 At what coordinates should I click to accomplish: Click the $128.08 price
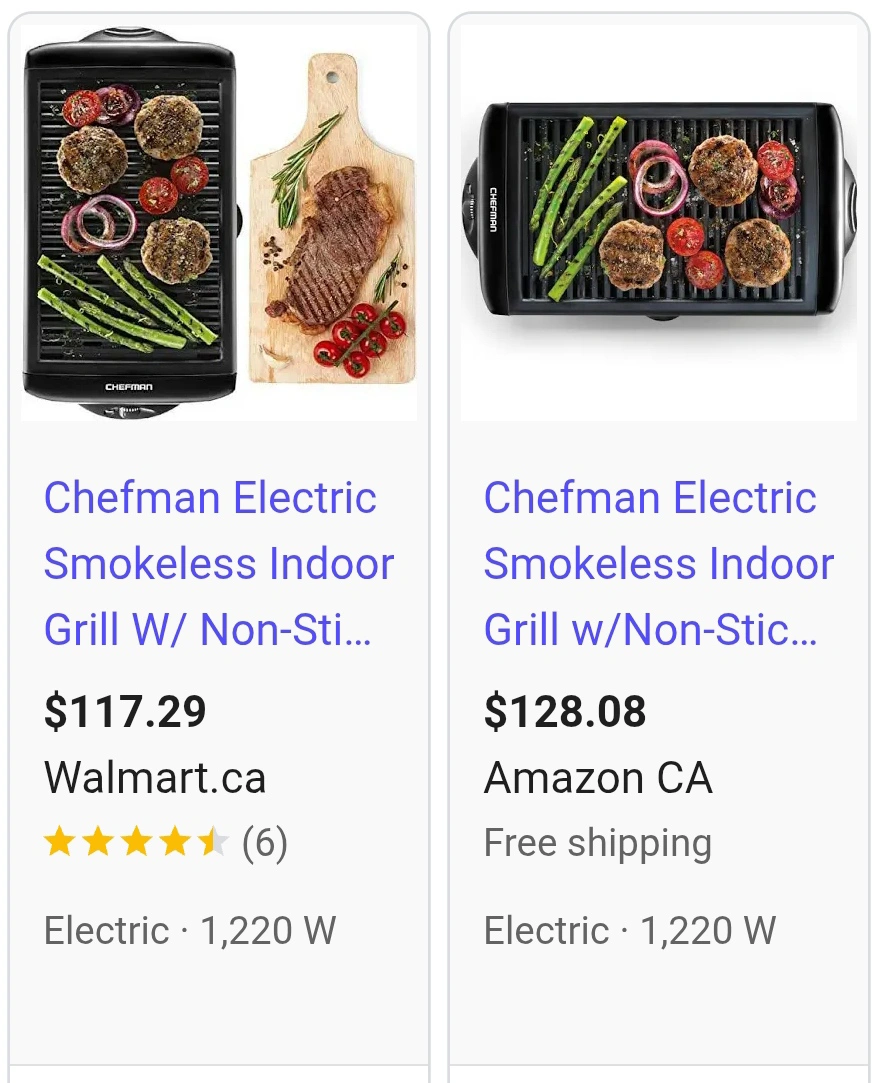pyautogui.click(x=565, y=712)
